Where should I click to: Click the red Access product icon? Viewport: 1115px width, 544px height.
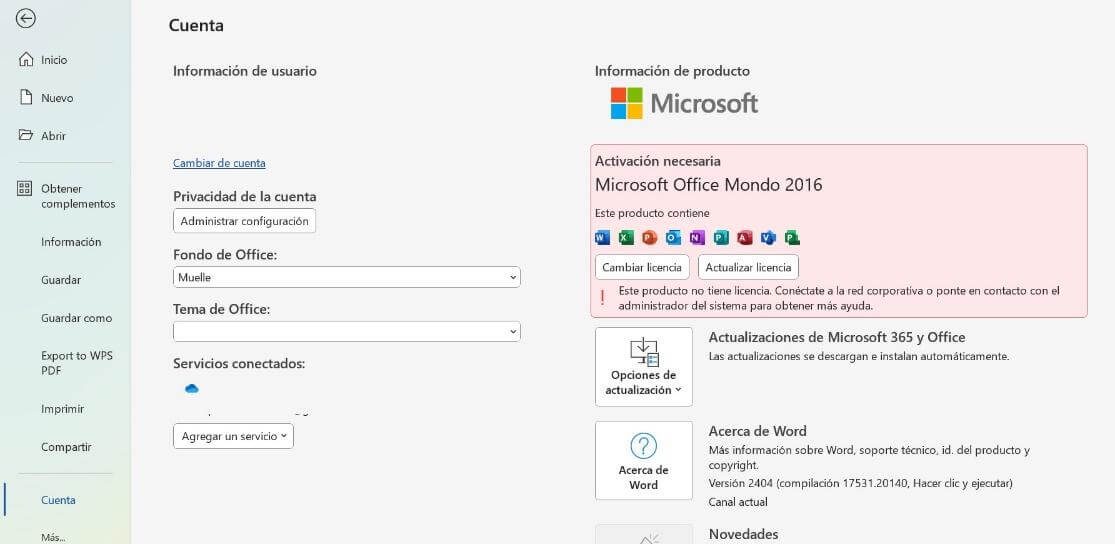pos(745,238)
